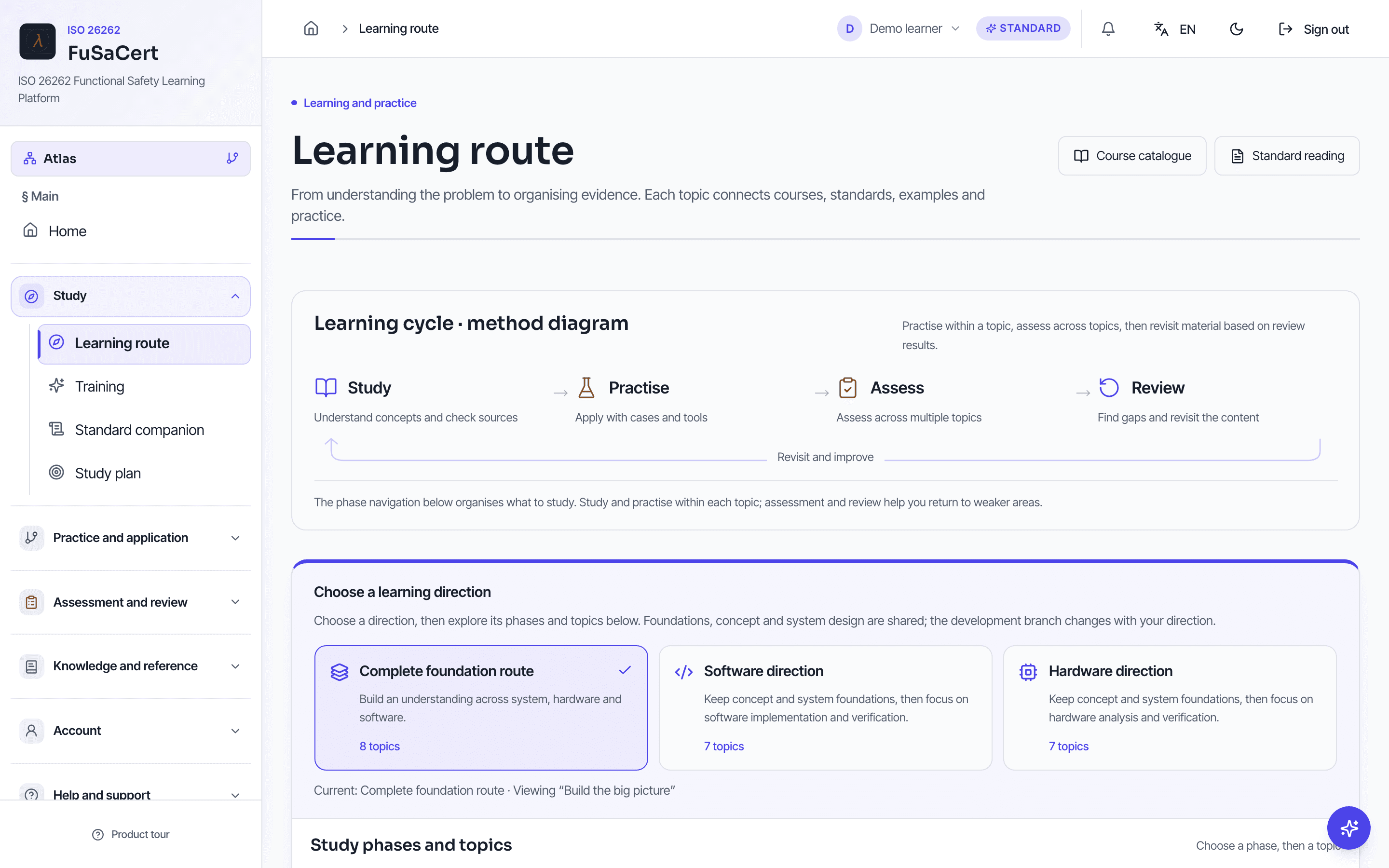Viewport: 1389px width, 868px height.
Task: Click the Learning route breadcrumb text
Action: [398, 29]
